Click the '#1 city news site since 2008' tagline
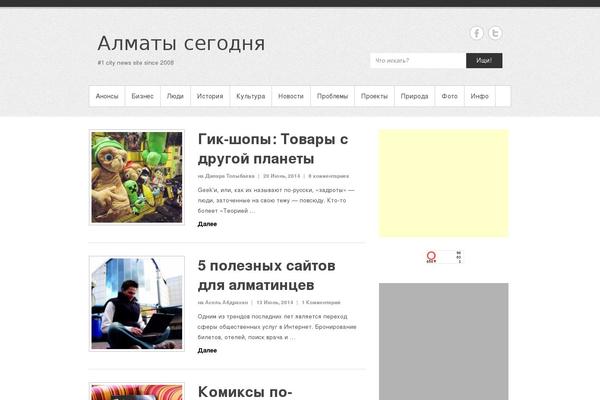 (135, 62)
